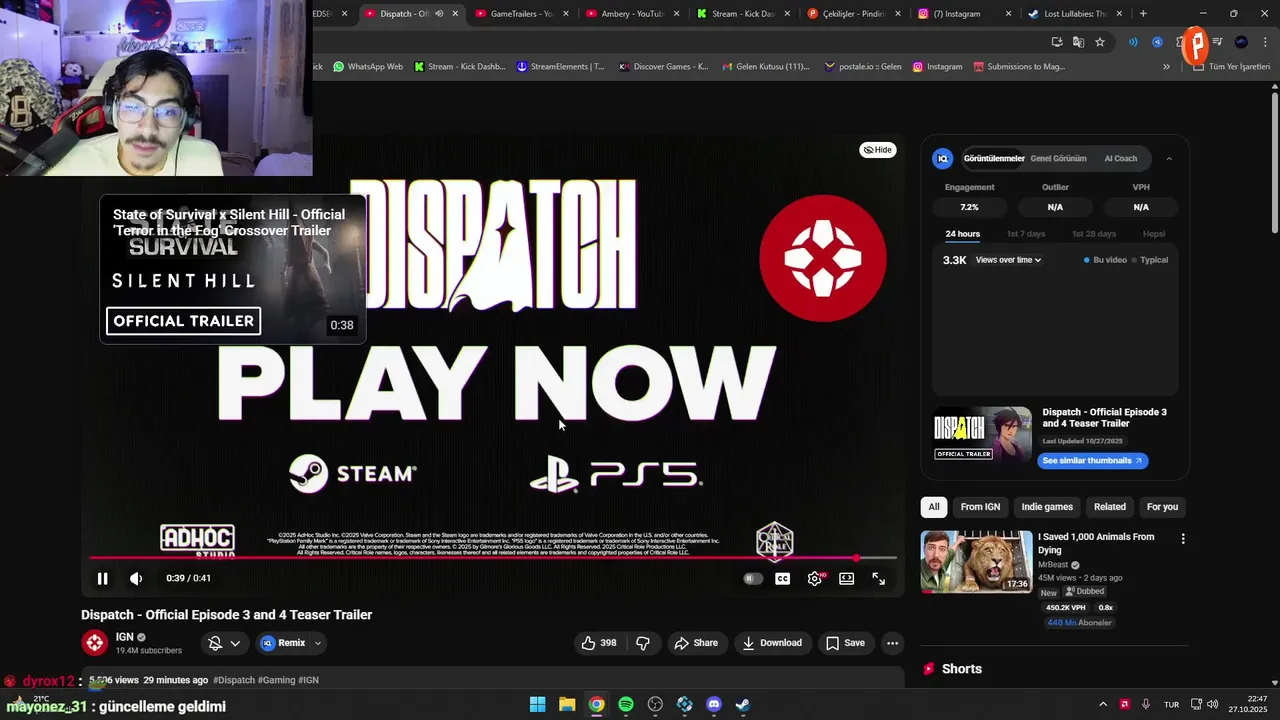Image resolution: width=1280 pixels, height=720 pixels.
Task: Open the Chrome profile avatar
Action: click(x=1241, y=42)
